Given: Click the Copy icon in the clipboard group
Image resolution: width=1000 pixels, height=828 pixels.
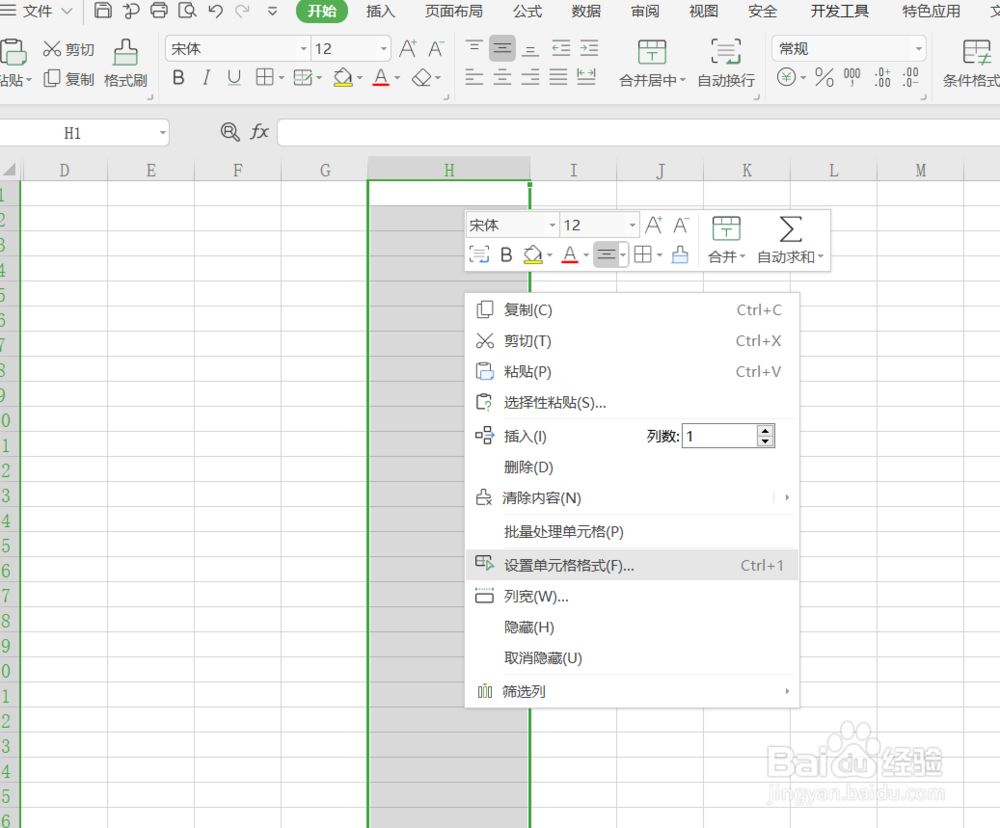Looking at the screenshot, I should (51, 79).
